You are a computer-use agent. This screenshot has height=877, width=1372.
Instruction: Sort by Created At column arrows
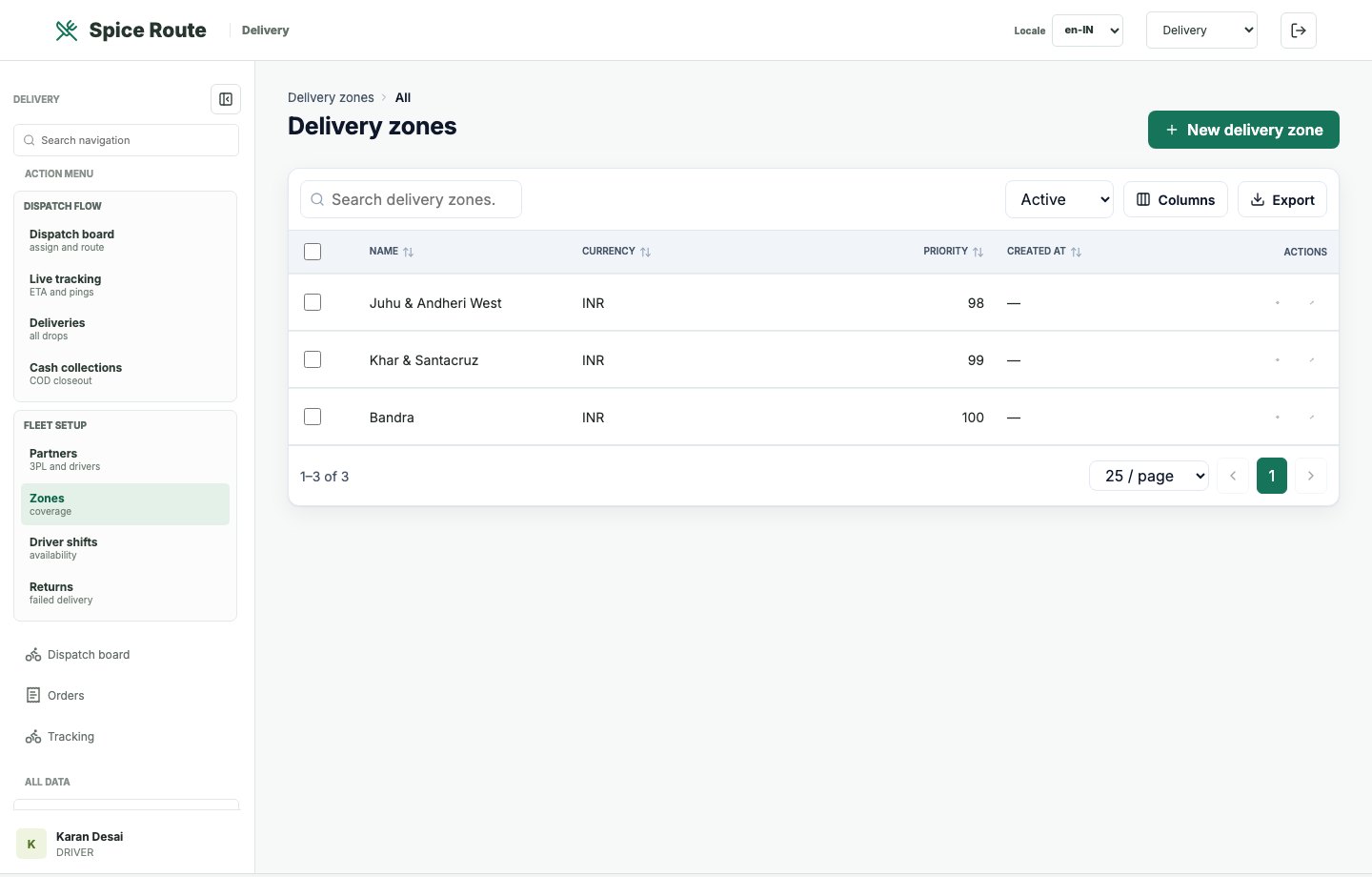[x=1076, y=252]
